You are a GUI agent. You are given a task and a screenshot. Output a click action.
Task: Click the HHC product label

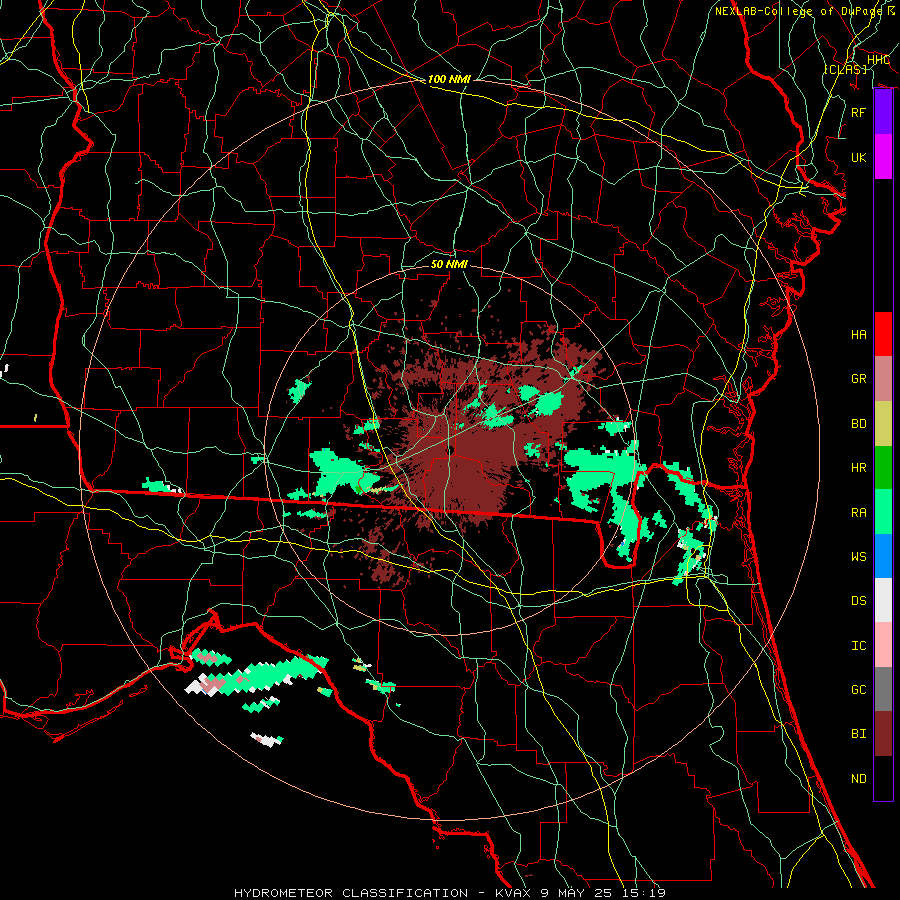pos(878,60)
